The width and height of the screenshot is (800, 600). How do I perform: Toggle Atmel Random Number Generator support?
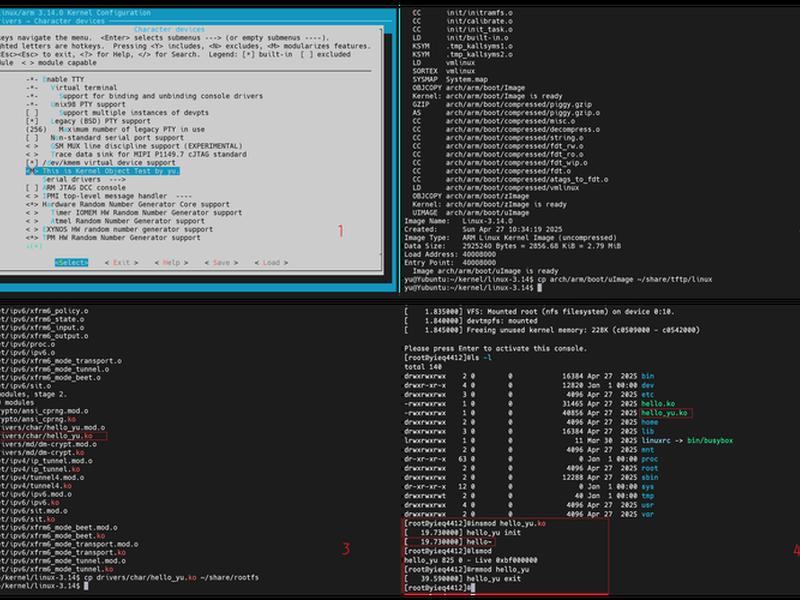[115, 221]
